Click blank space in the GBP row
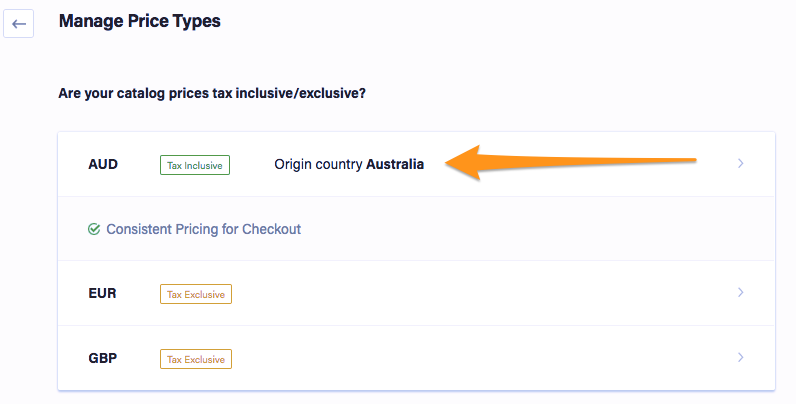Image resolution: width=796 pixels, height=404 pixels. [x=482, y=358]
